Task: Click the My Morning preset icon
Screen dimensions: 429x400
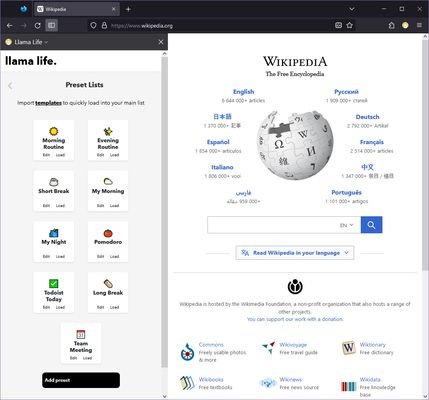Action: 108,182
